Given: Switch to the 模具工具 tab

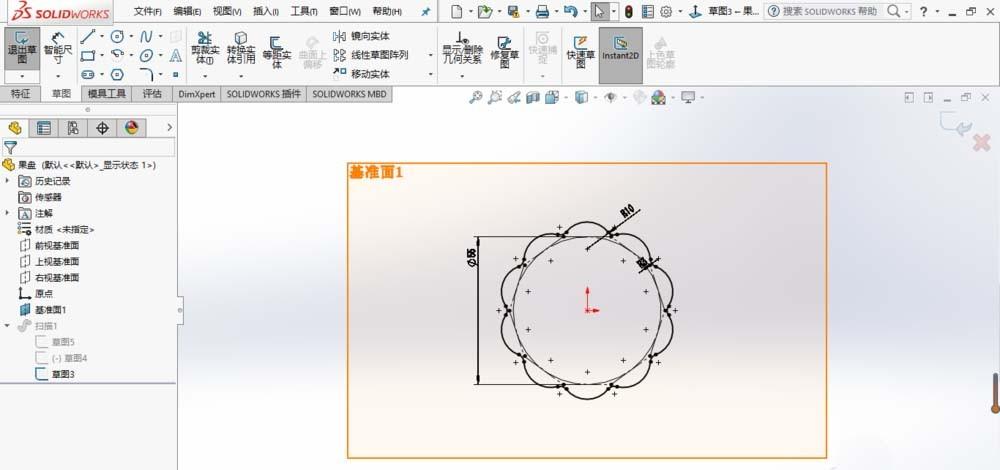Looking at the screenshot, I should pyautogui.click(x=107, y=94).
